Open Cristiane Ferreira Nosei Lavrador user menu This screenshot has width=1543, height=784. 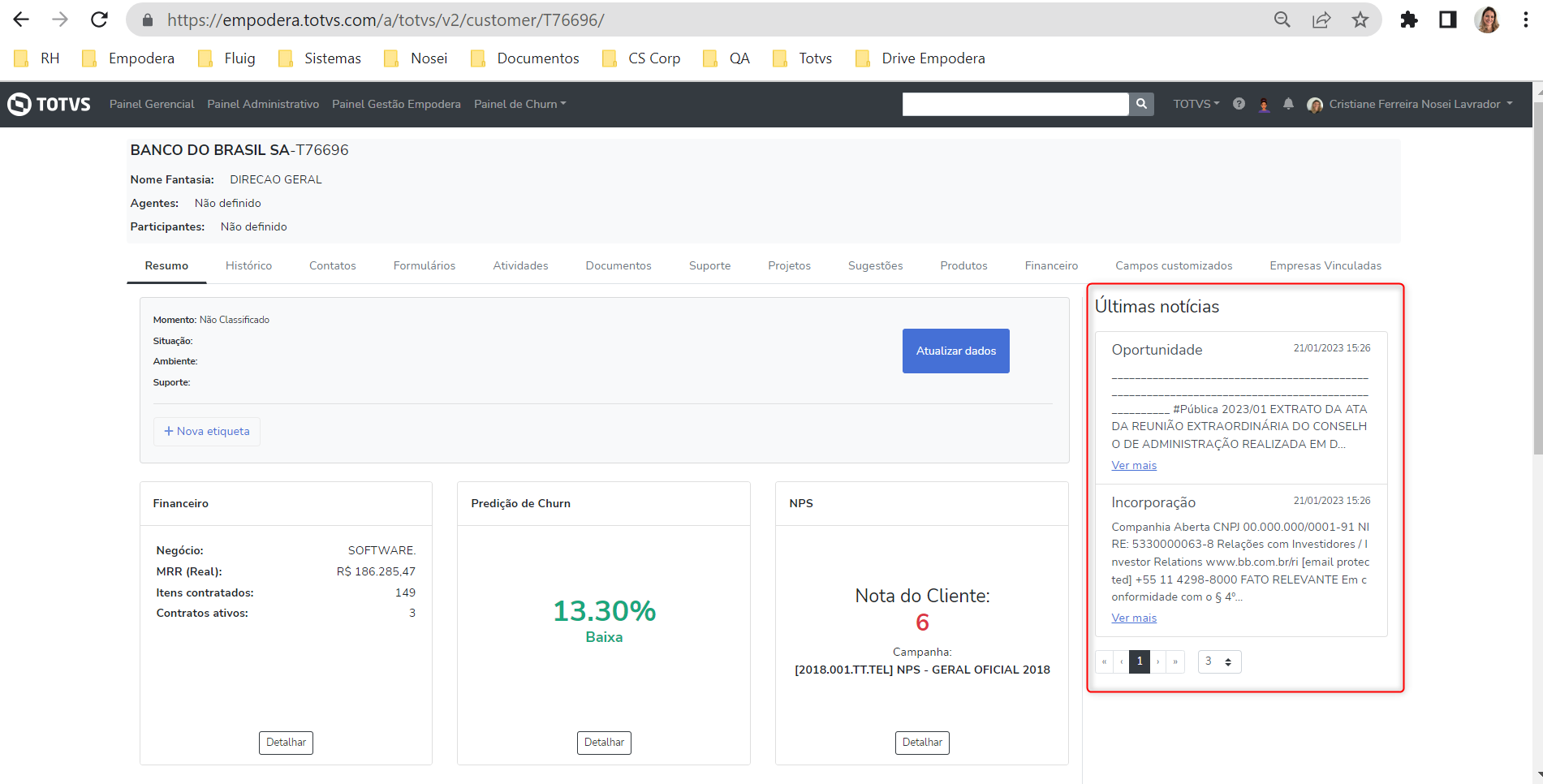tap(1420, 104)
